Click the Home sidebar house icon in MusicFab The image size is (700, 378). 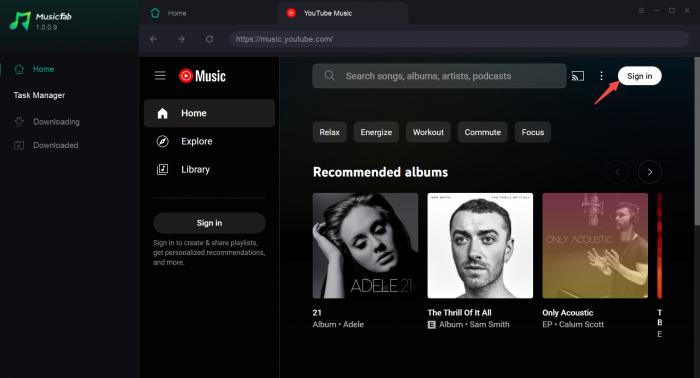19,69
